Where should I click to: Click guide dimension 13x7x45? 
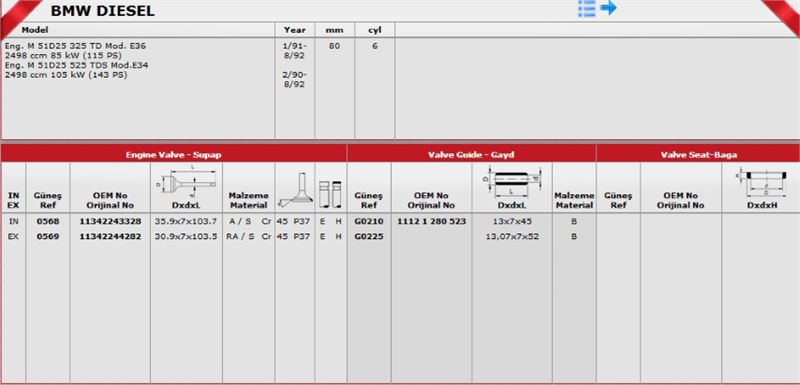512,221
